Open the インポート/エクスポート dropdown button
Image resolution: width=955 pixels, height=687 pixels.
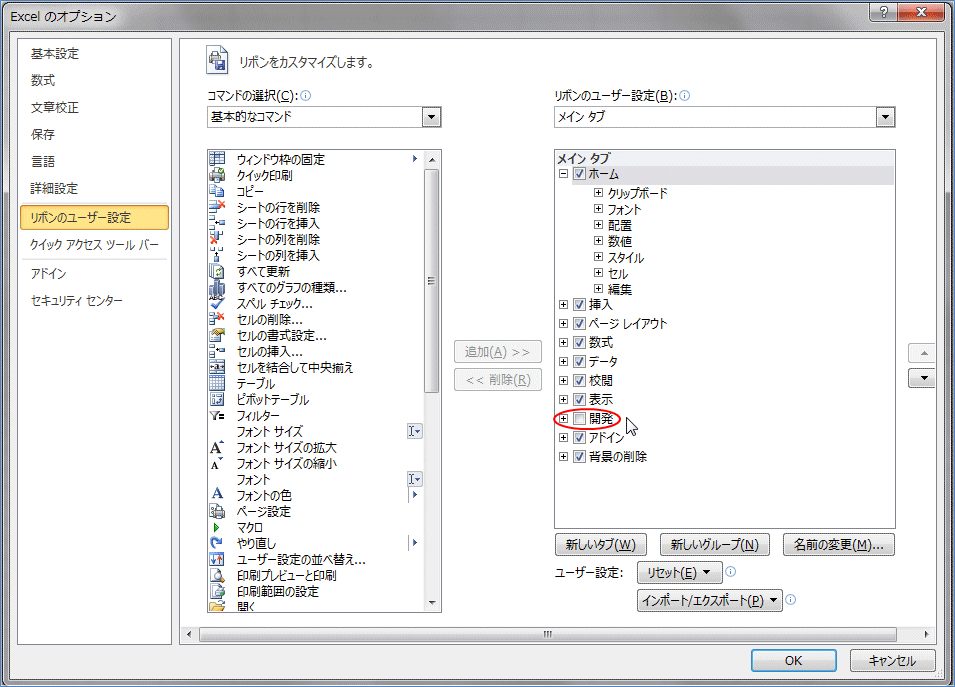pos(710,601)
